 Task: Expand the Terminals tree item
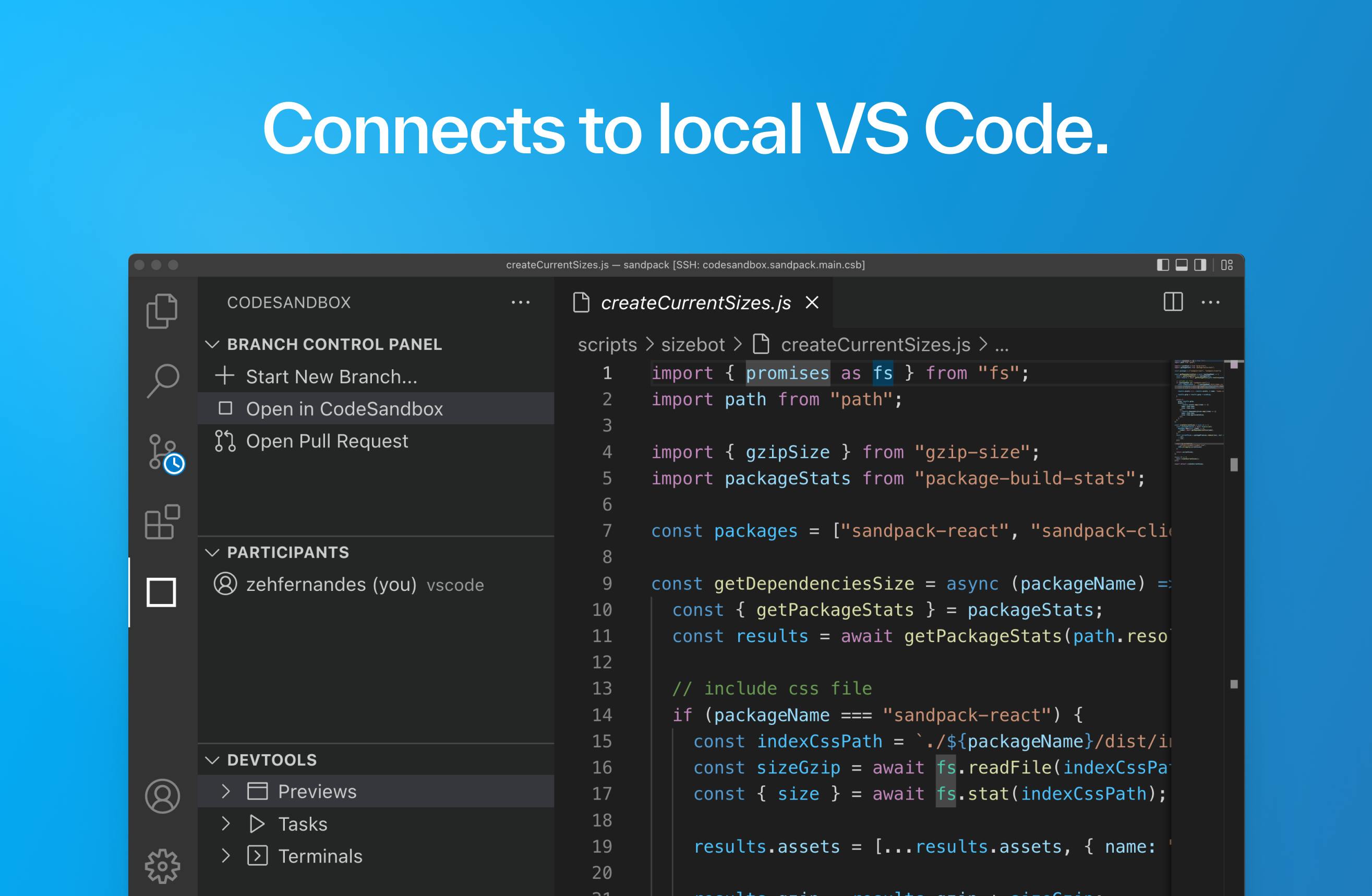click(226, 856)
